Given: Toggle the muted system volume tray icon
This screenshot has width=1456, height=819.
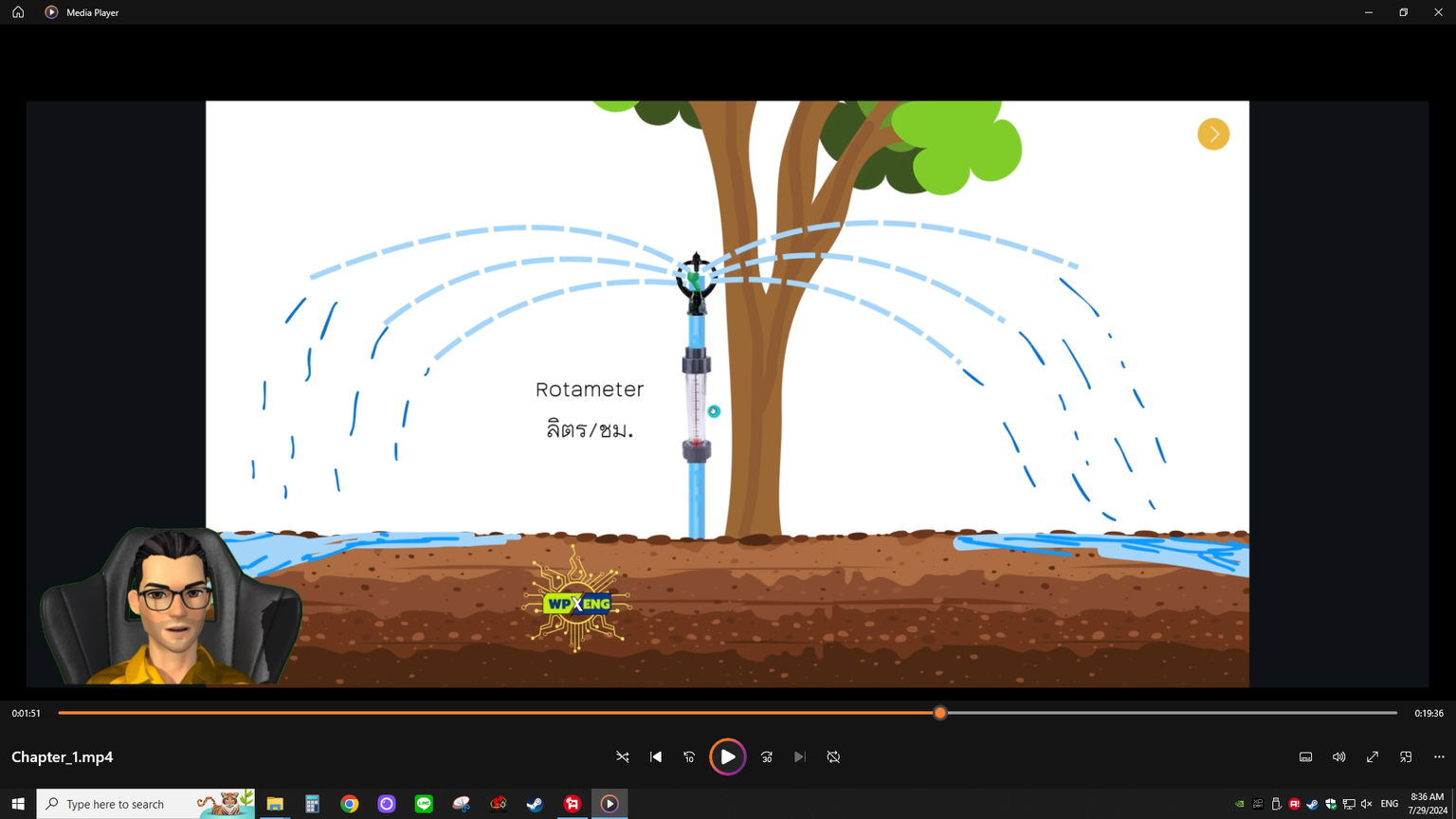Looking at the screenshot, I should [x=1366, y=804].
